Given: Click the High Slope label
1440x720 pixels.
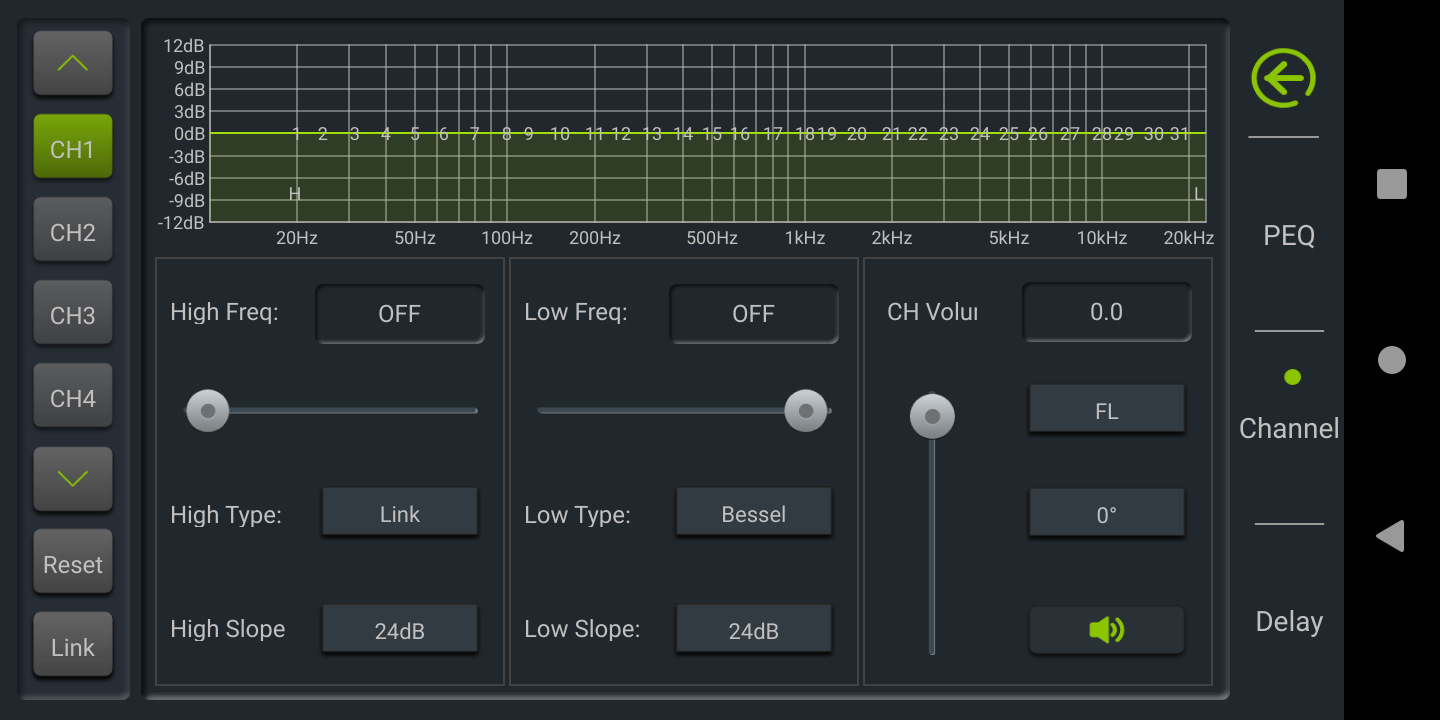Looking at the screenshot, I should [228, 629].
